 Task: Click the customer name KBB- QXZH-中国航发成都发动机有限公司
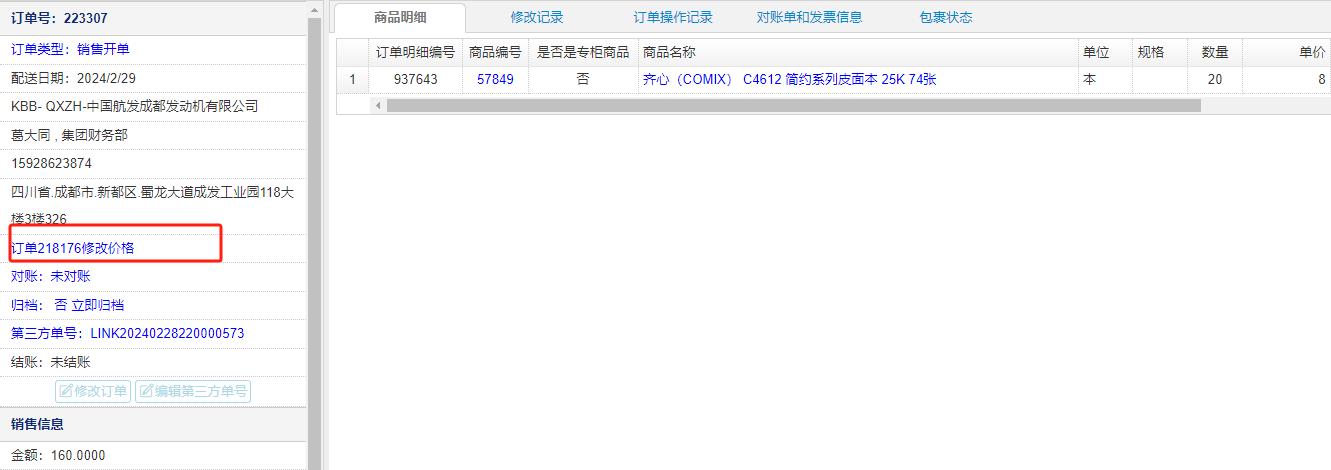tap(135, 105)
